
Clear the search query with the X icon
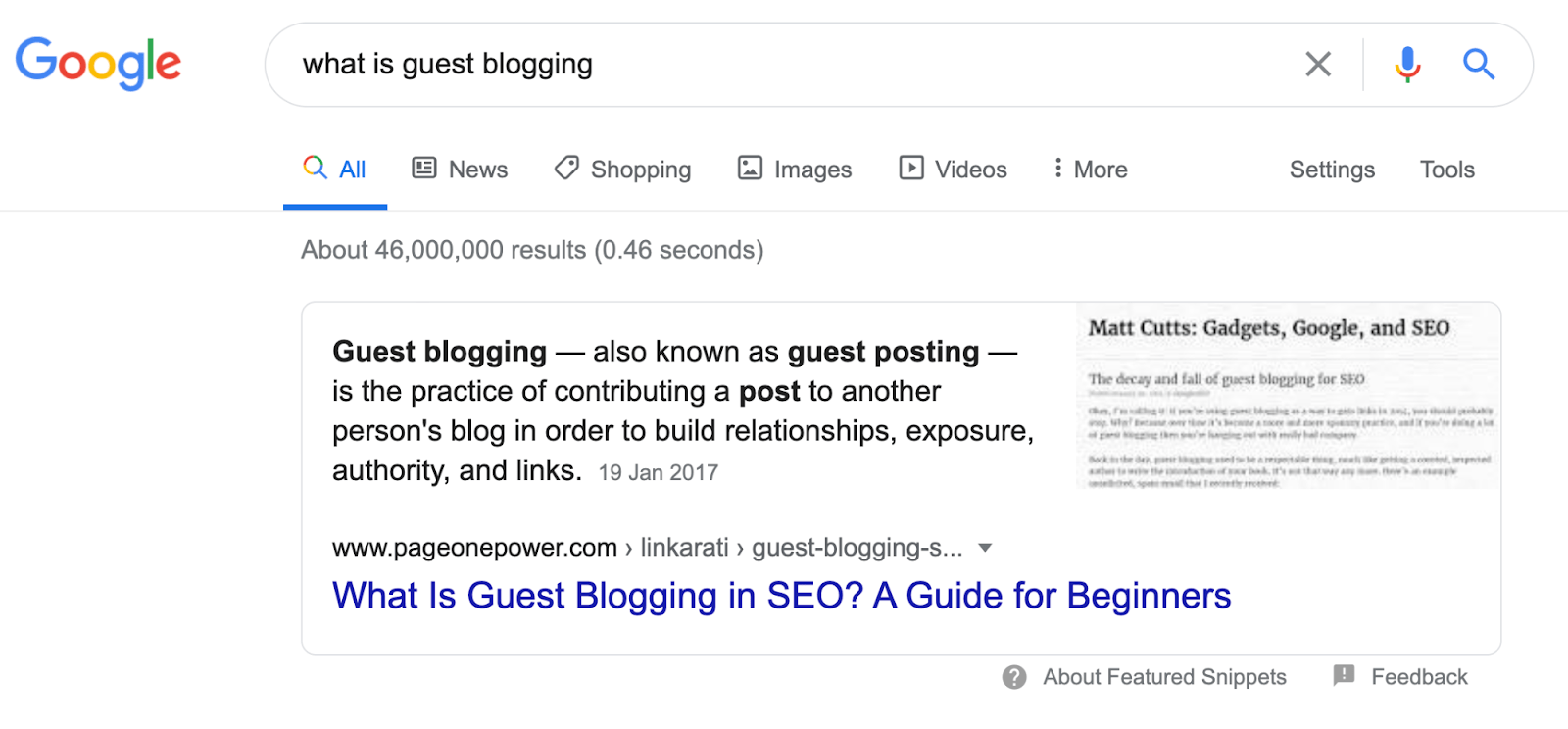(1317, 64)
